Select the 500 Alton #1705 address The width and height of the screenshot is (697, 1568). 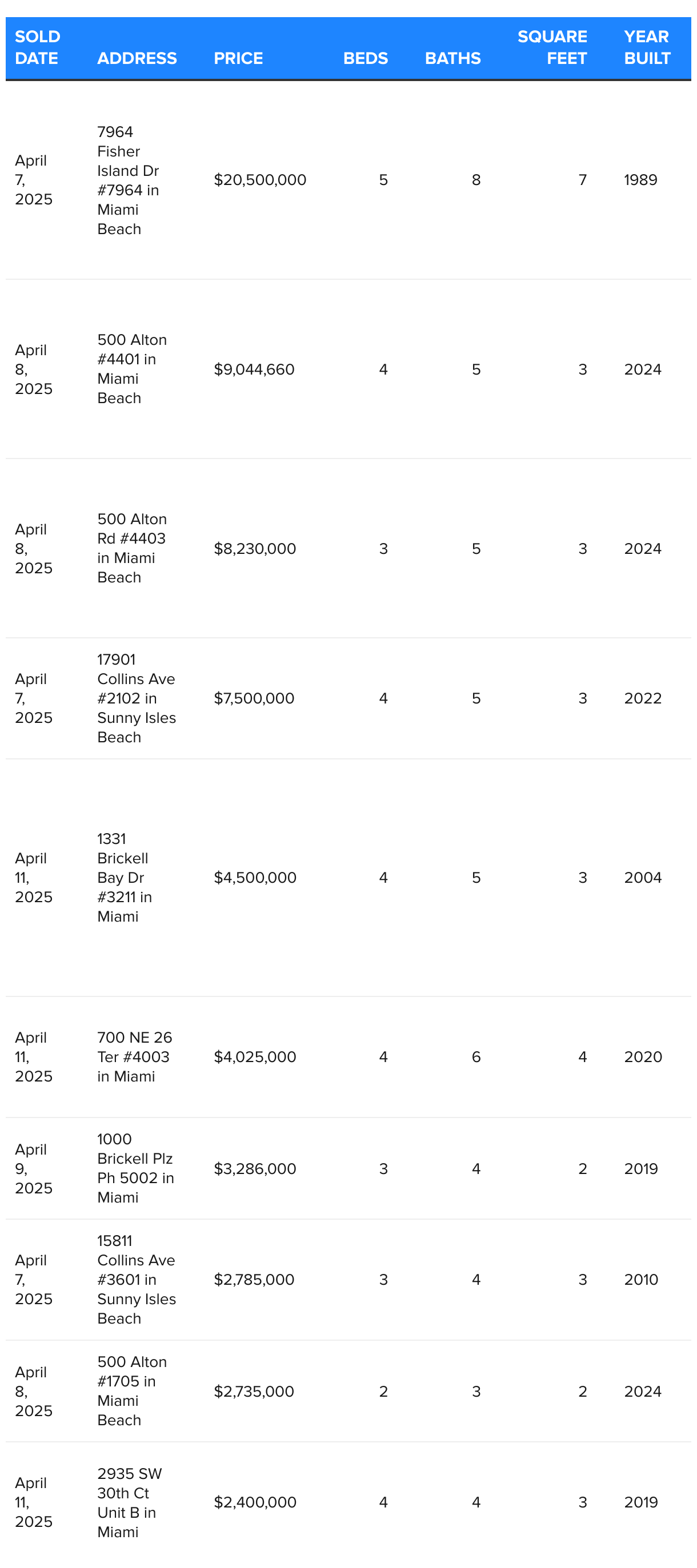click(131, 1391)
